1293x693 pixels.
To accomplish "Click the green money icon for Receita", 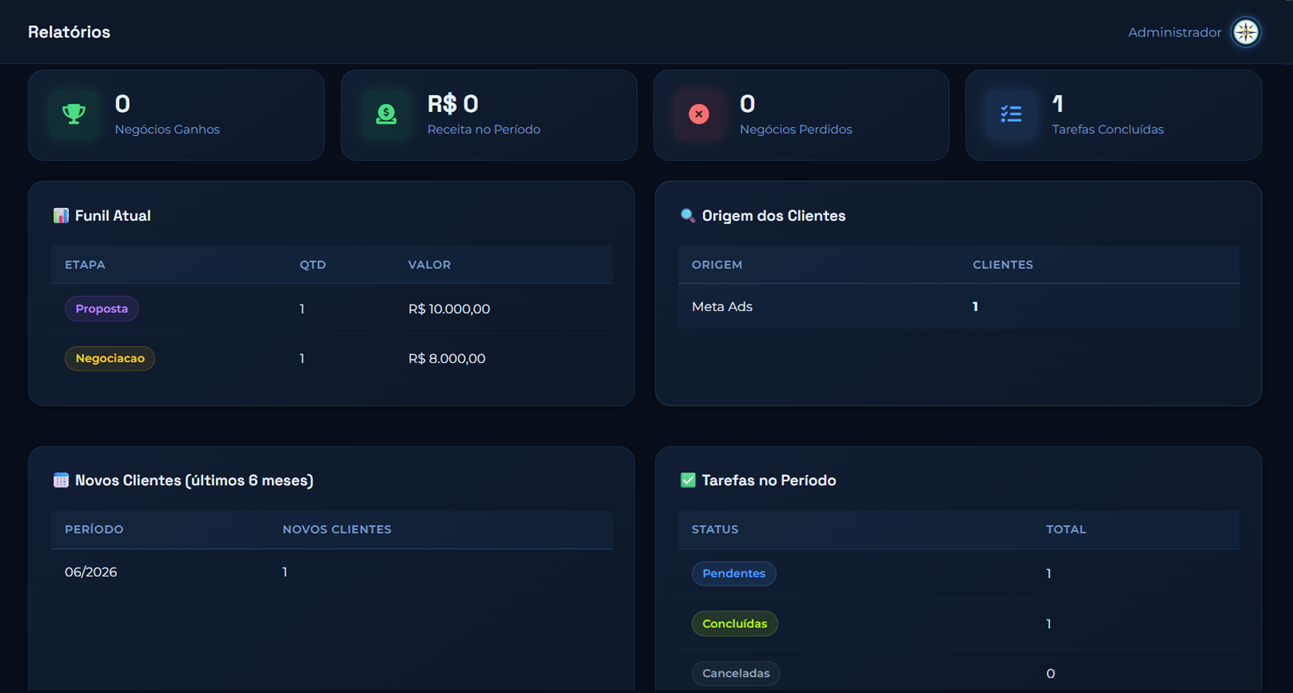I will tap(386, 114).
